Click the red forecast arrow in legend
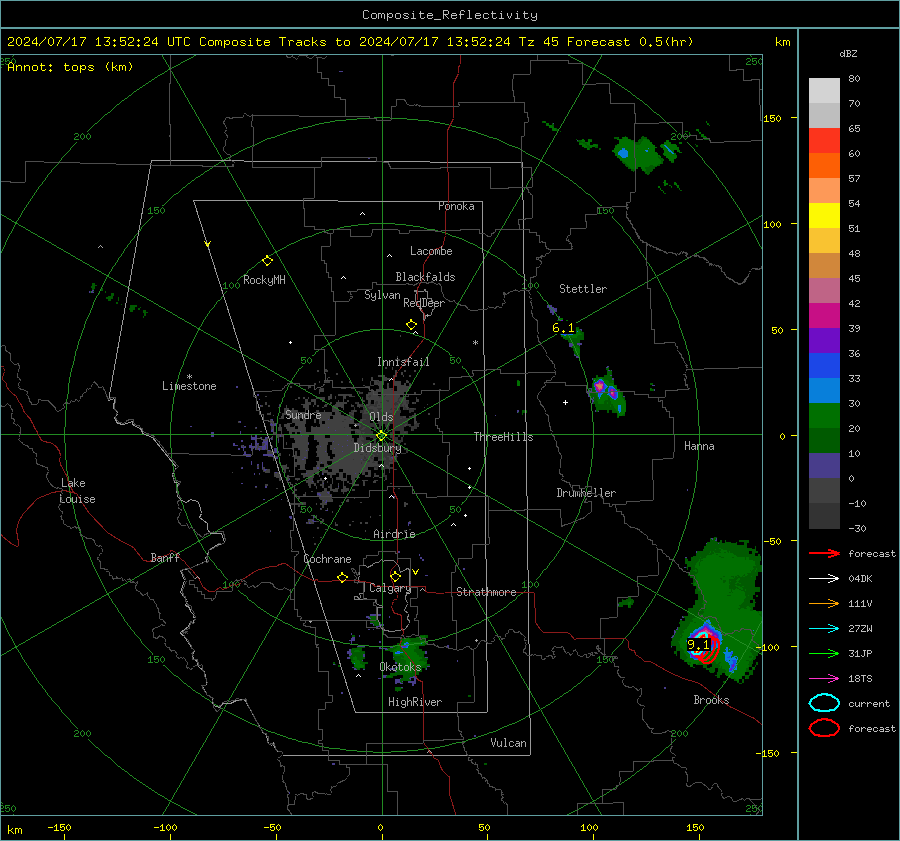 pyautogui.click(x=824, y=553)
